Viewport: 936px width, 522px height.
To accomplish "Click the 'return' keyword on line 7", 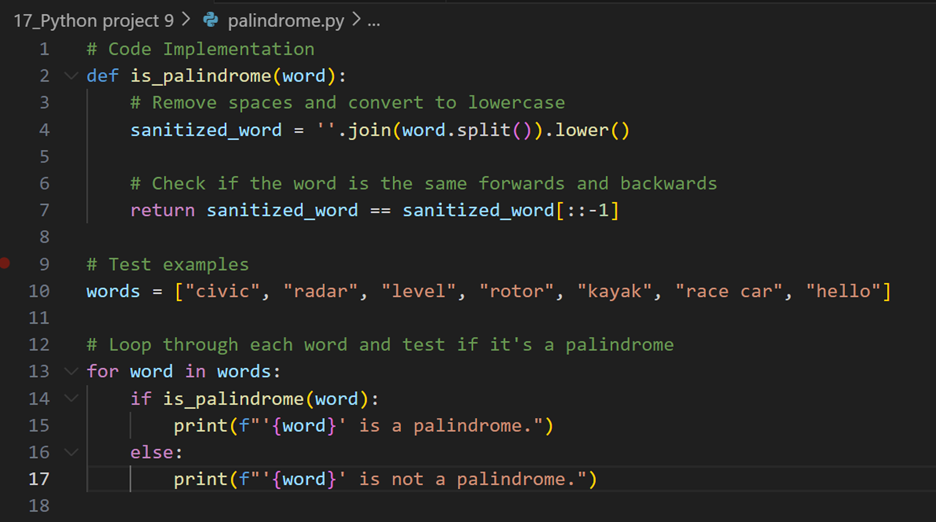I will tap(162, 210).
